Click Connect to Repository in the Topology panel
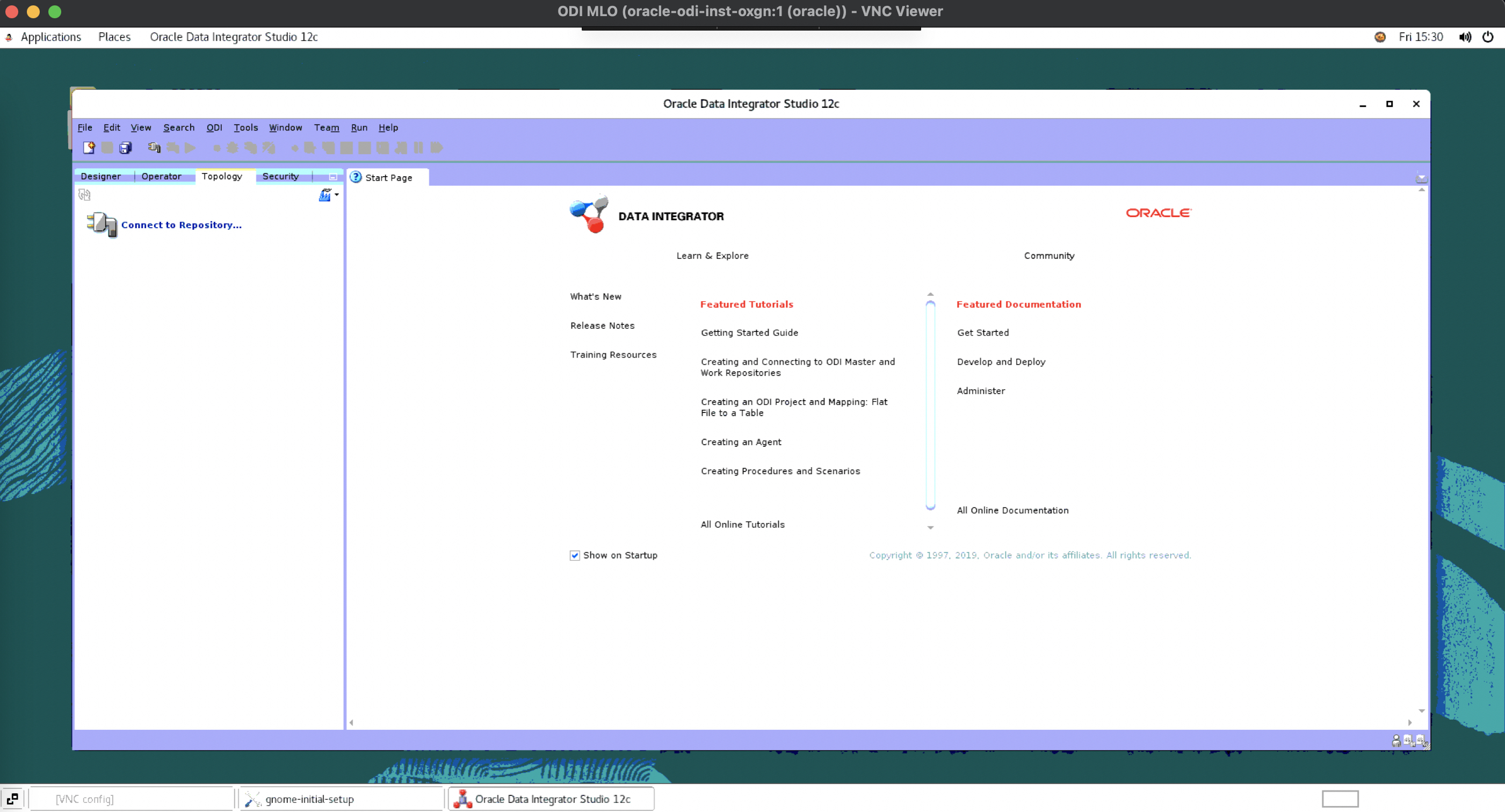The height and width of the screenshot is (812, 1505). [x=181, y=224]
